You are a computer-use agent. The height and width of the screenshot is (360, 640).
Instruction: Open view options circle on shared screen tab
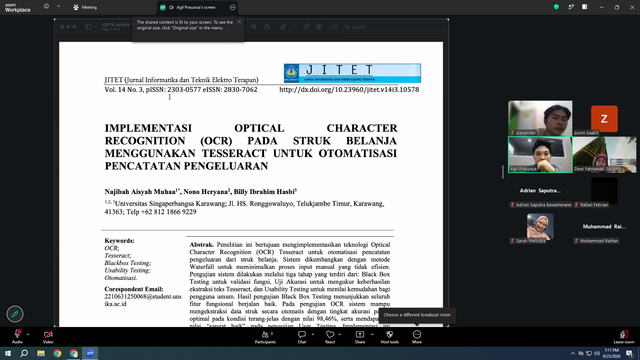click(232, 7)
